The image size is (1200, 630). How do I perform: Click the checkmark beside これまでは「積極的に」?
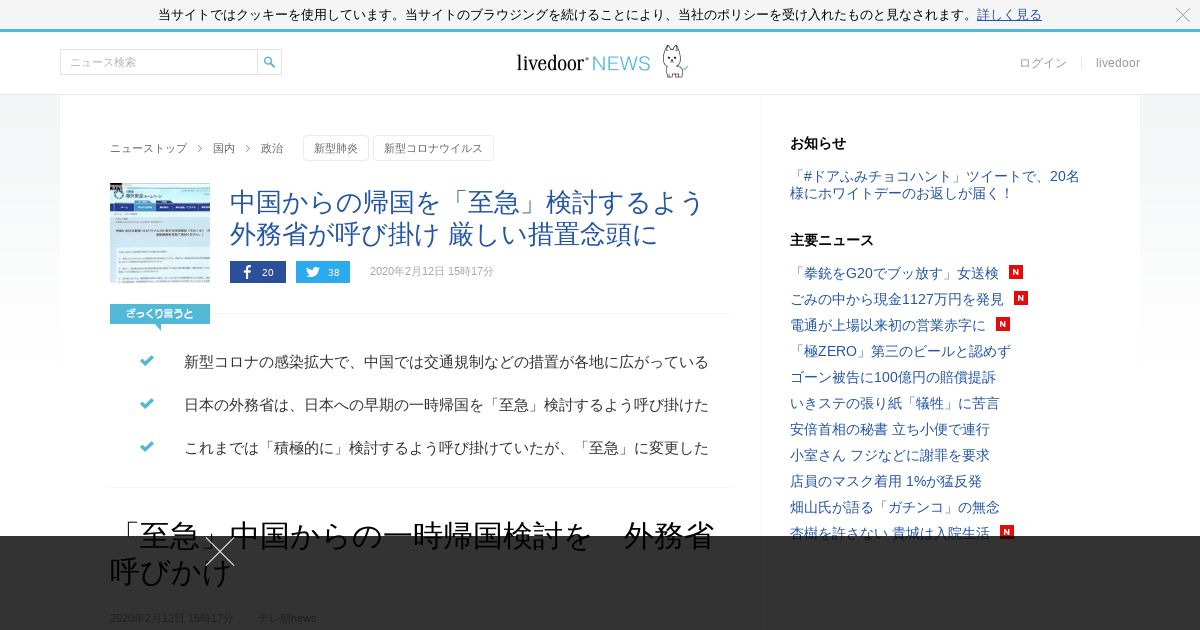click(147, 447)
